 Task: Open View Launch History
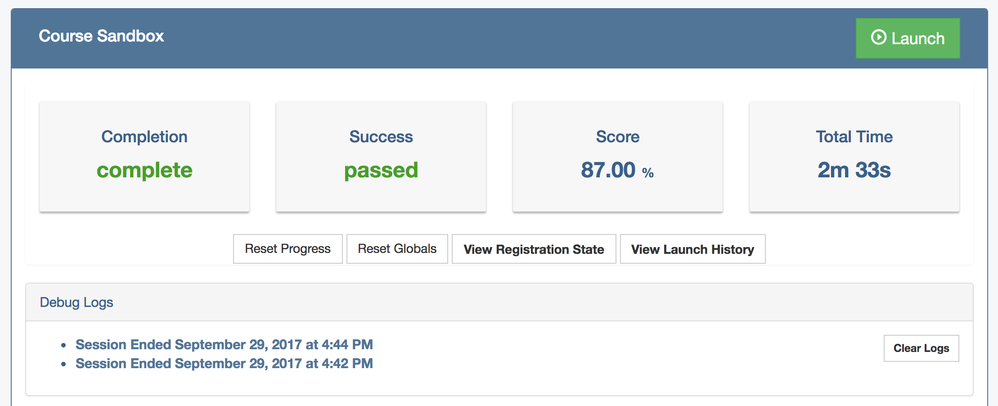(x=693, y=249)
